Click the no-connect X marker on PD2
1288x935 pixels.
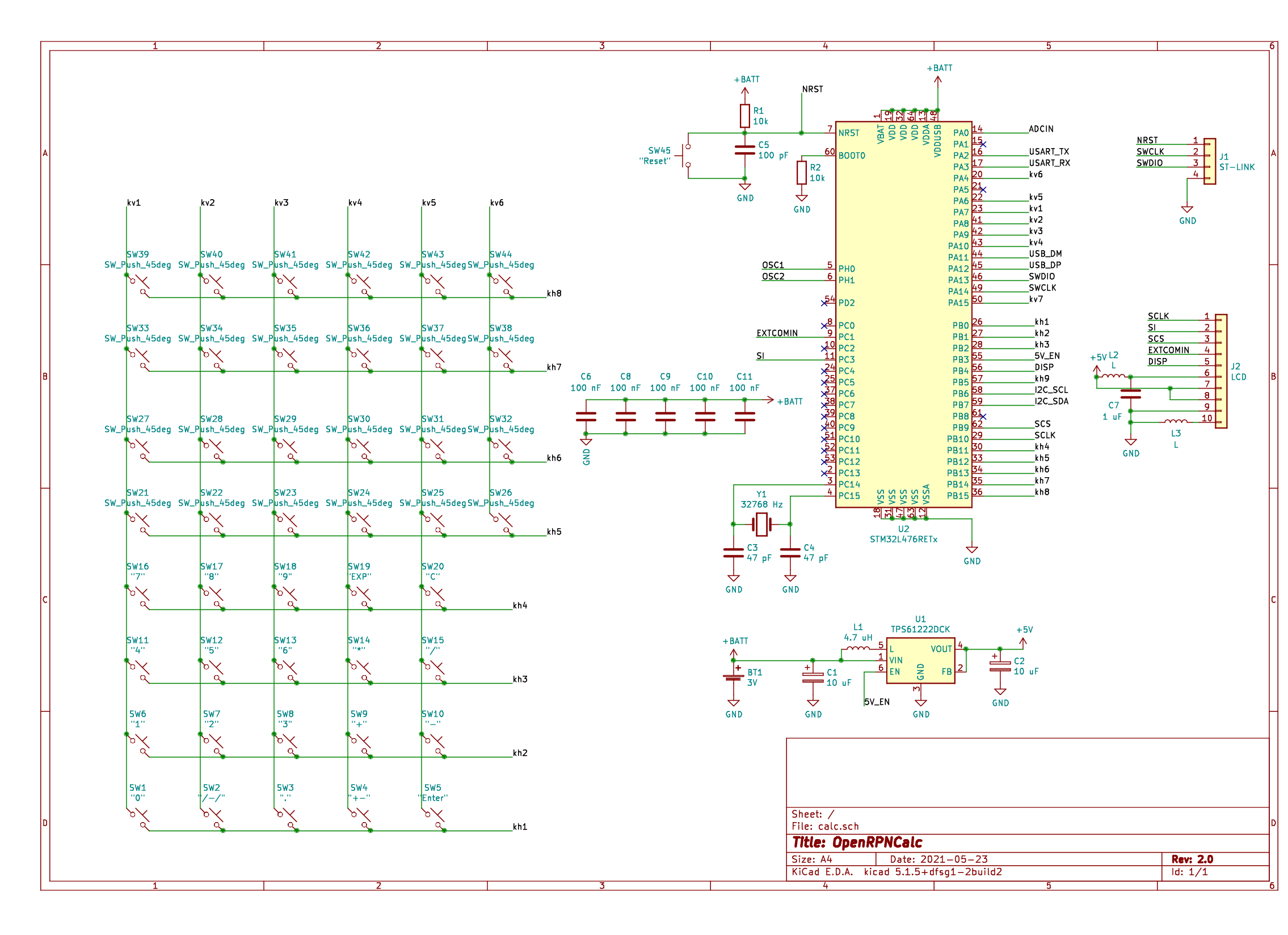(824, 303)
